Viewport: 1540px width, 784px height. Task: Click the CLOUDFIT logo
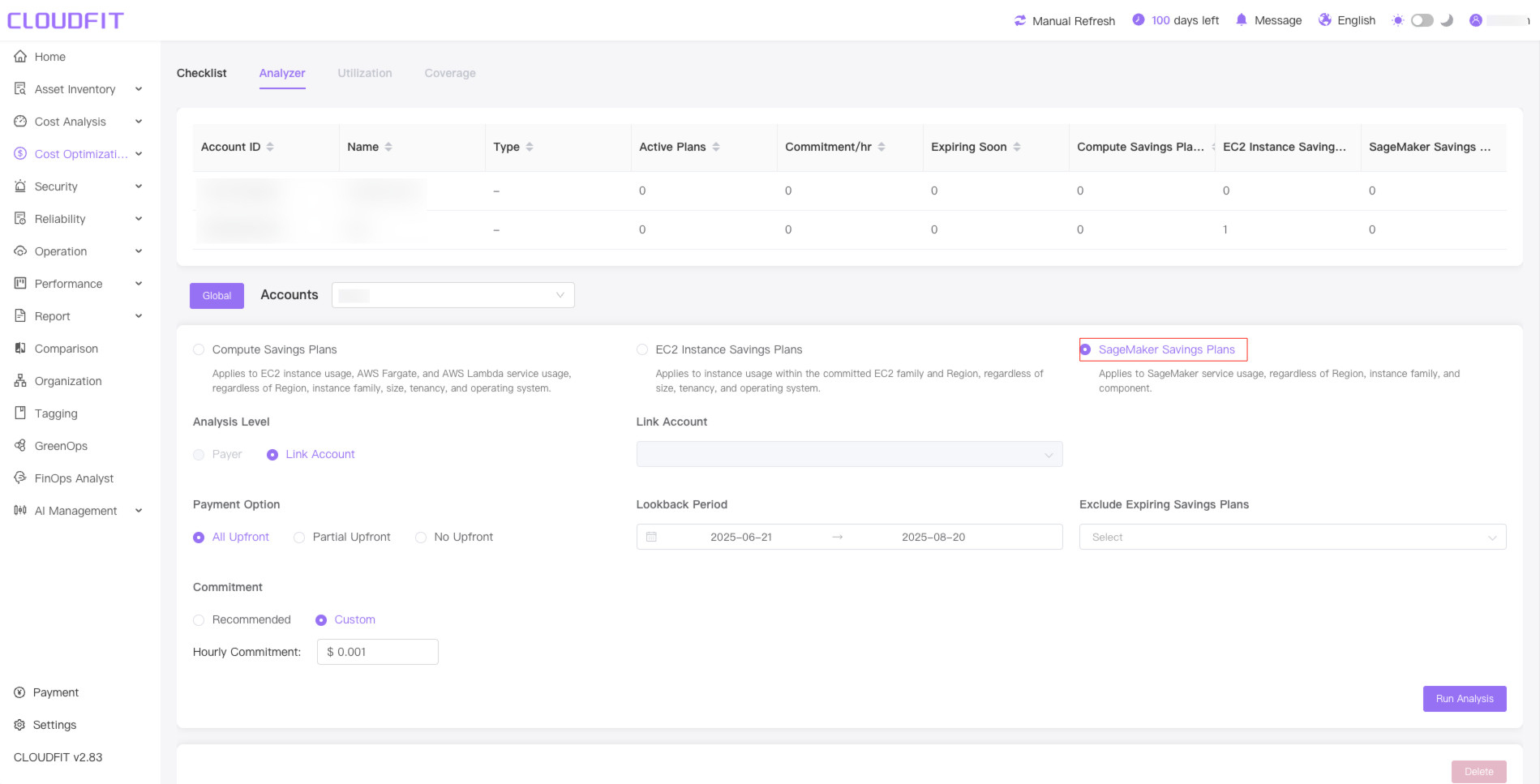[66, 20]
